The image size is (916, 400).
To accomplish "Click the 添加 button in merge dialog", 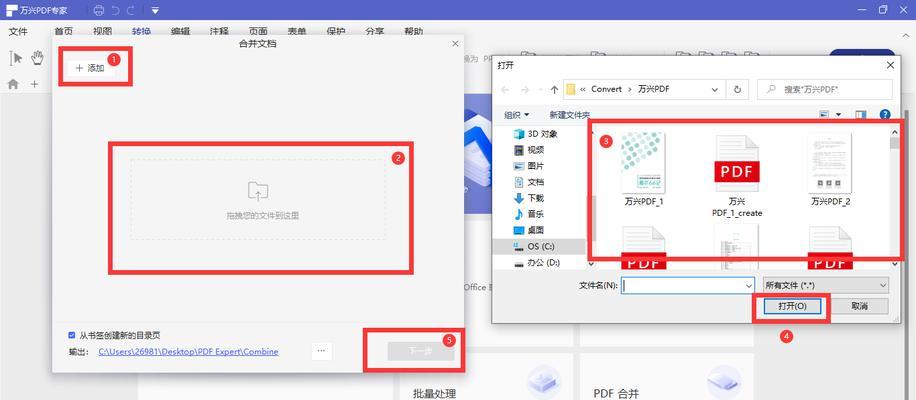I will 89,68.
